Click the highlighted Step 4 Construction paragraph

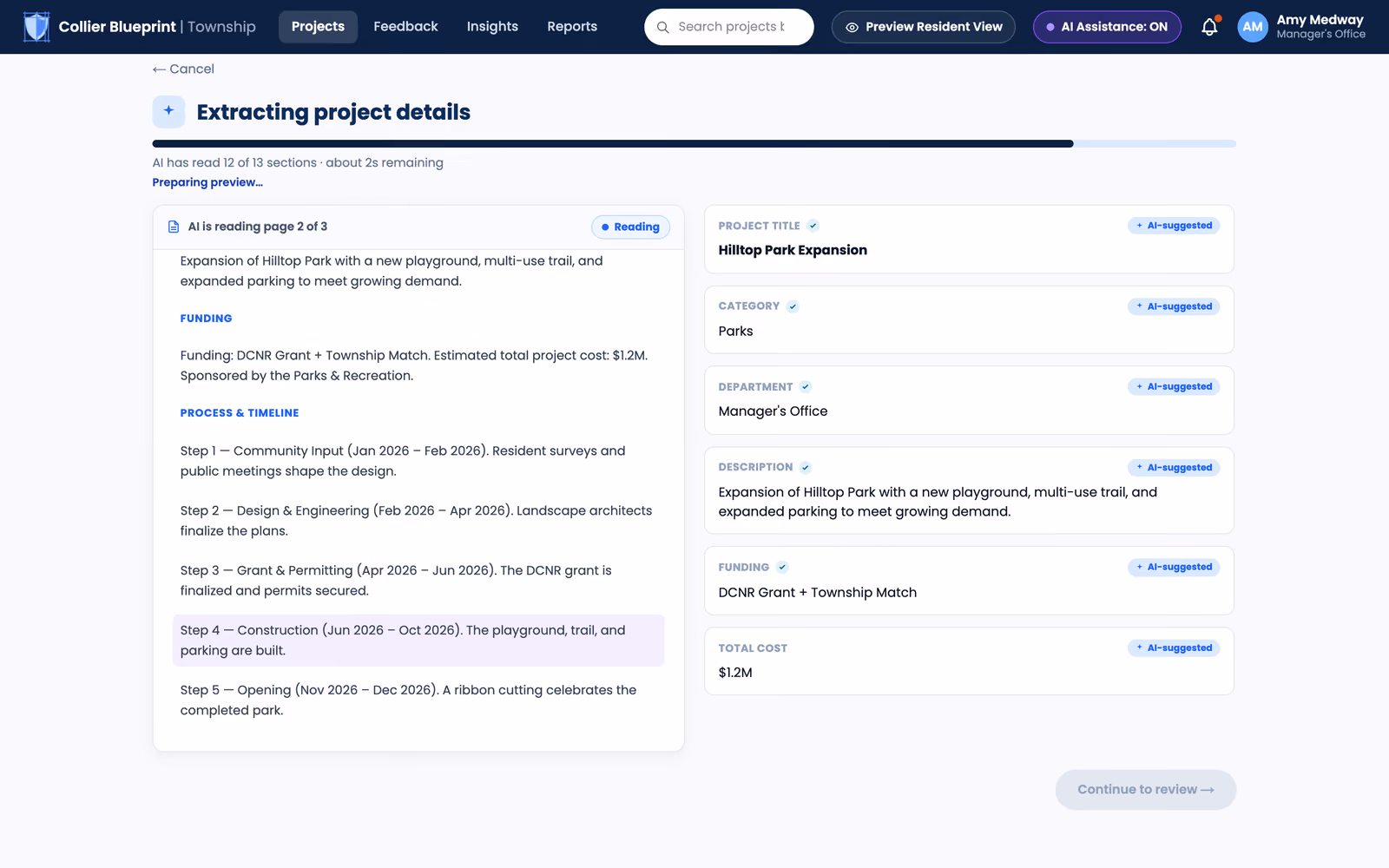point(418,641)
